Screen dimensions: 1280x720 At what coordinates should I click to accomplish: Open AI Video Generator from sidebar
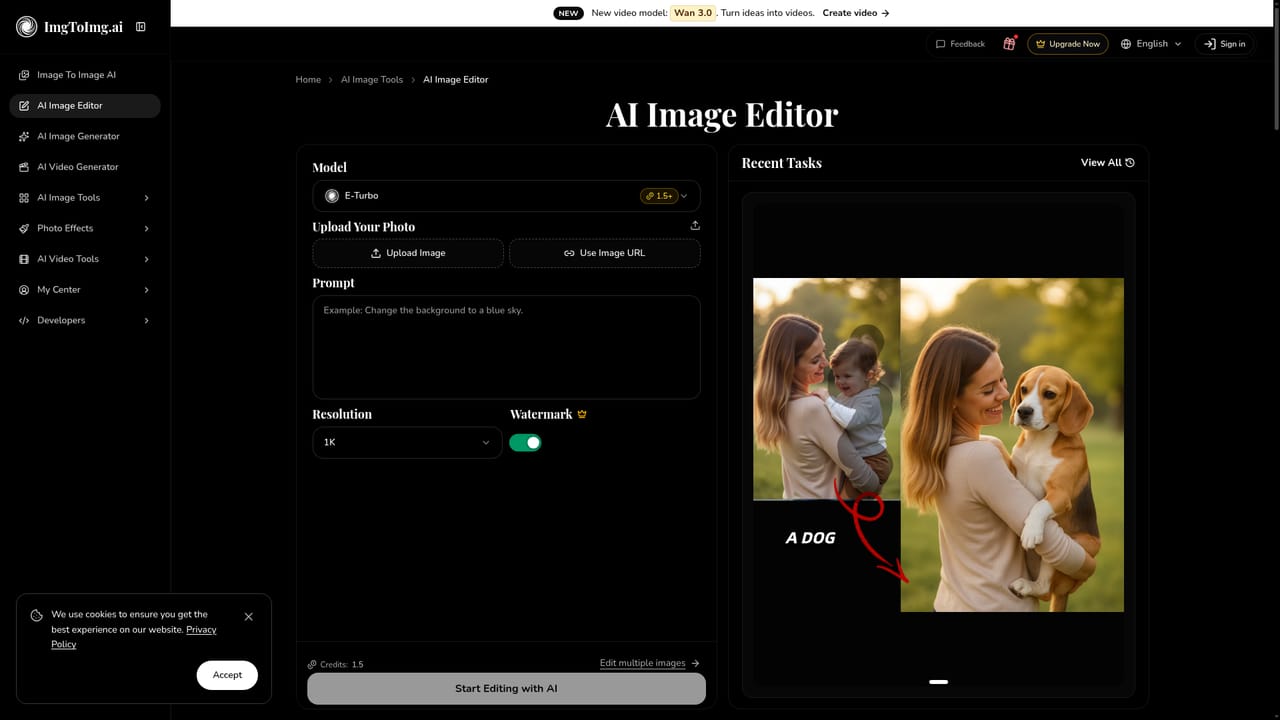pos(85,167)
